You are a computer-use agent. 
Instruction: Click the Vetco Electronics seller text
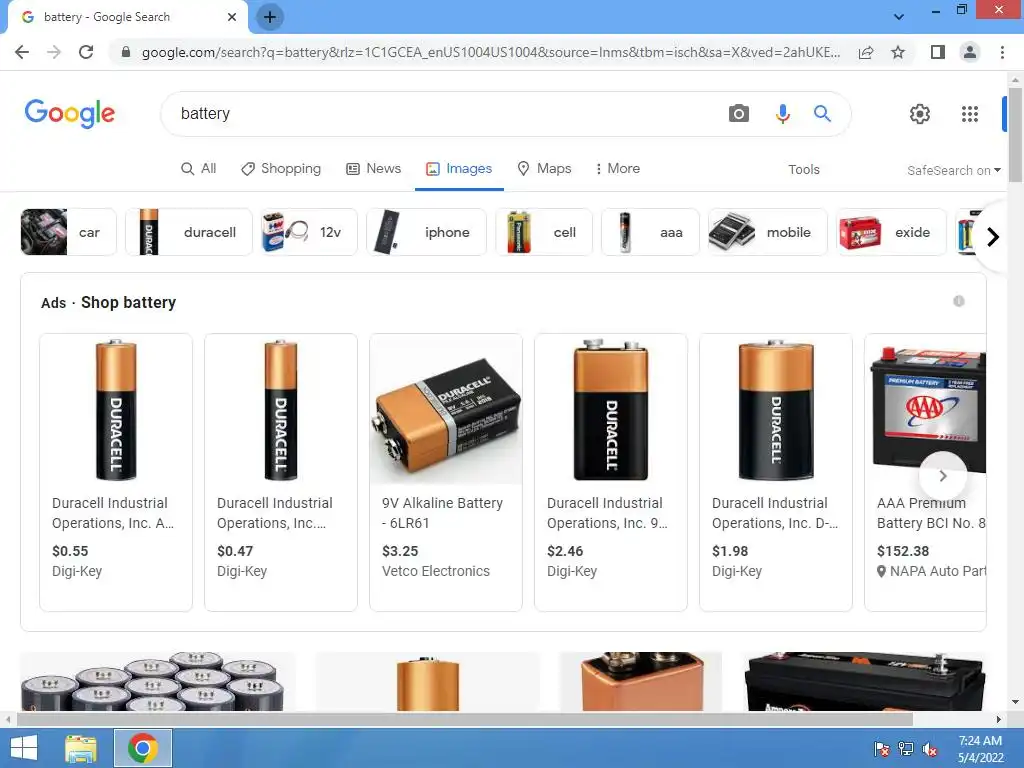pyautogui.click(x=436, y=571)
